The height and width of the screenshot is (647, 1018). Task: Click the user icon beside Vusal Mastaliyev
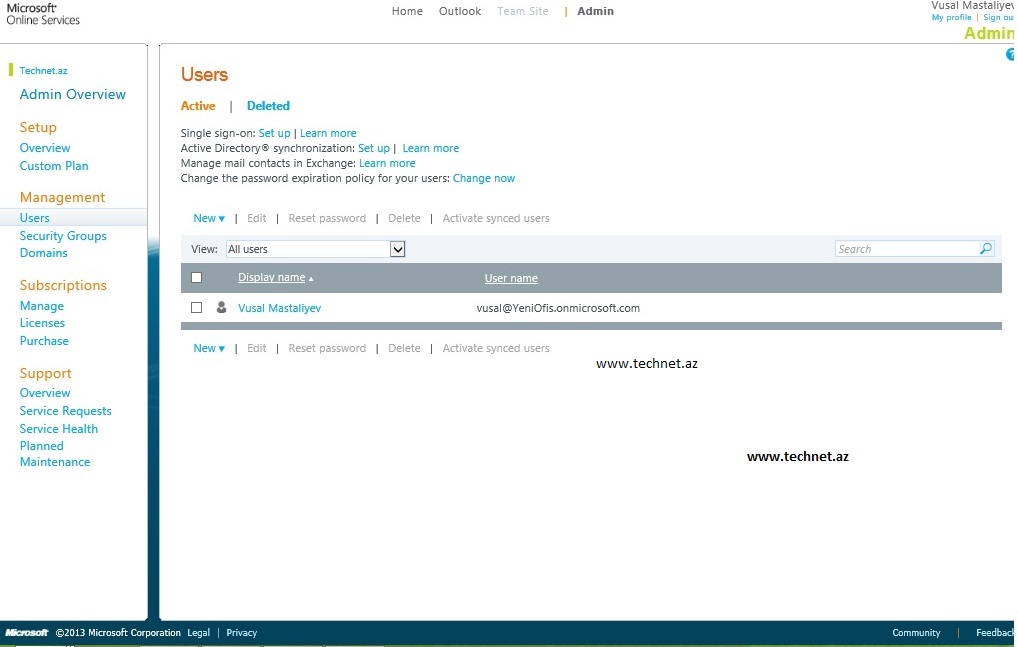(x=221, y=308)
